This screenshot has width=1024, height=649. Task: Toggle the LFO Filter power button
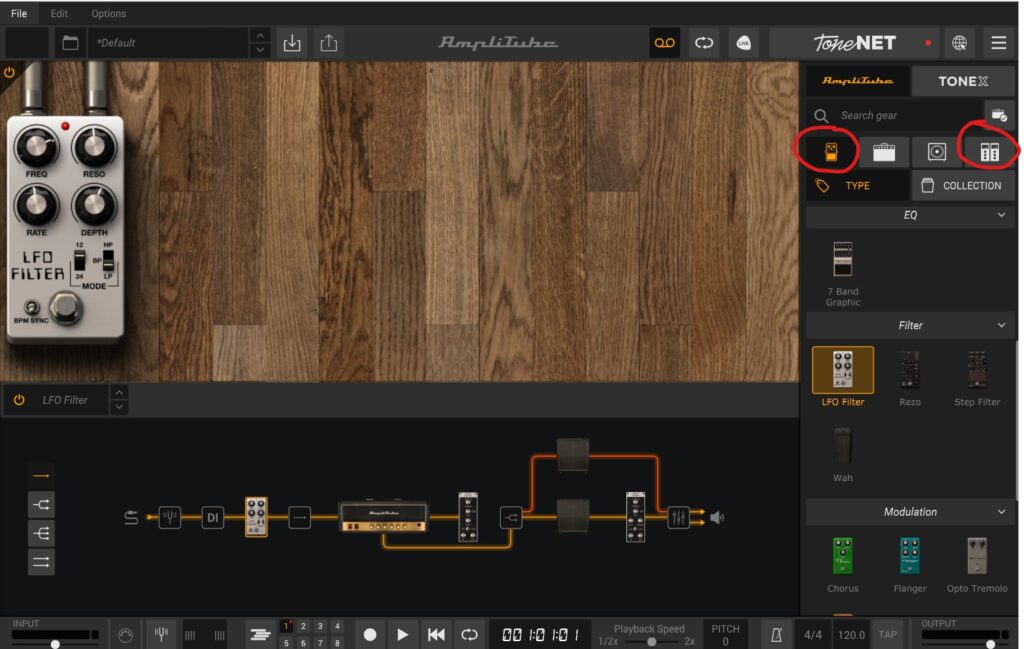(19, 400)
